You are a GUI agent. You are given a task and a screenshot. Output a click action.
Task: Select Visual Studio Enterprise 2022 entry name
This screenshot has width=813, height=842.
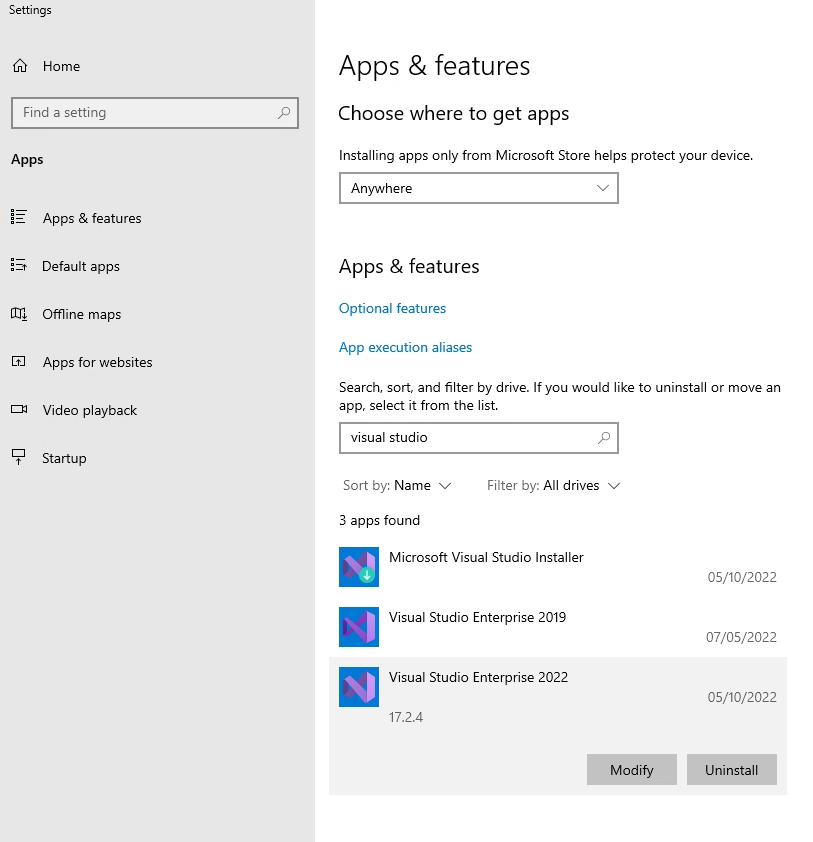pyautogui.click(x=478, y=677)
